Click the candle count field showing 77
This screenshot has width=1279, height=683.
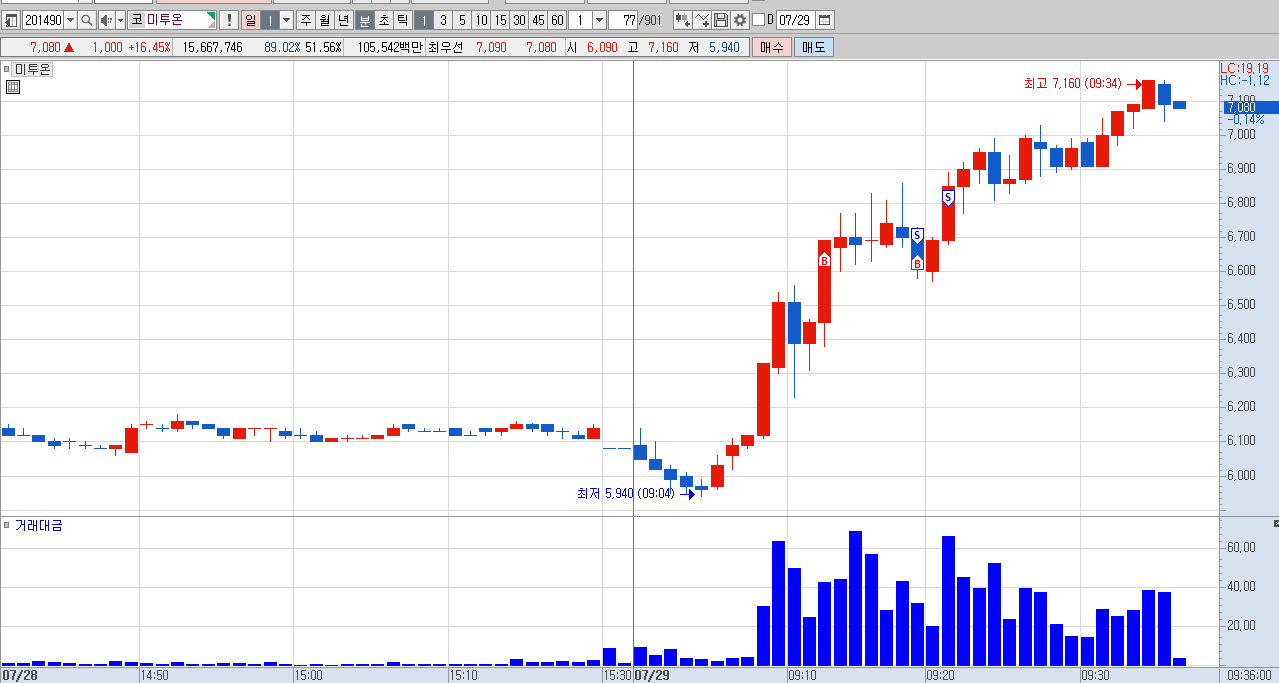pos(622,20)
